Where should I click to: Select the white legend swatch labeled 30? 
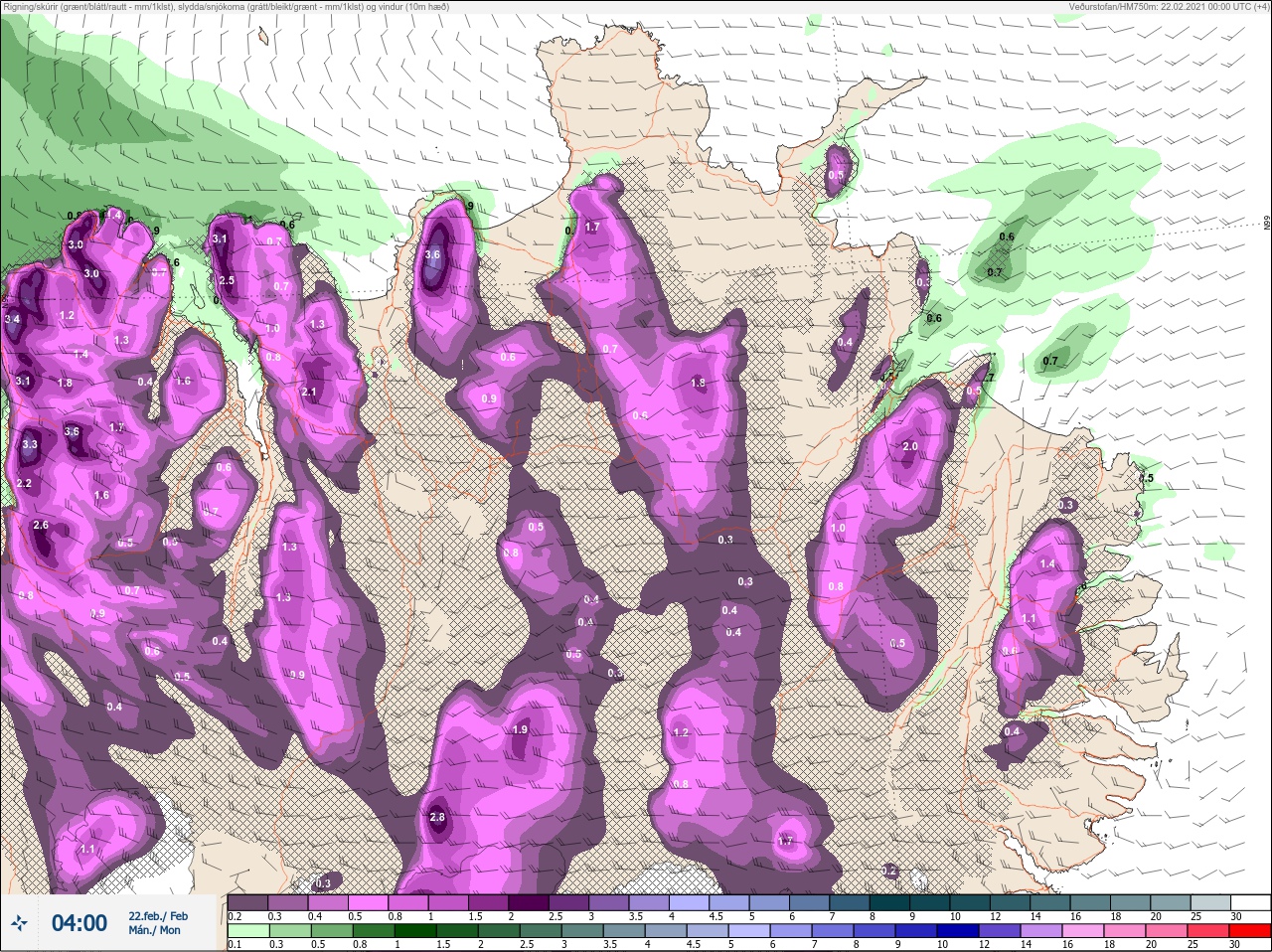tap(1249, 901)
